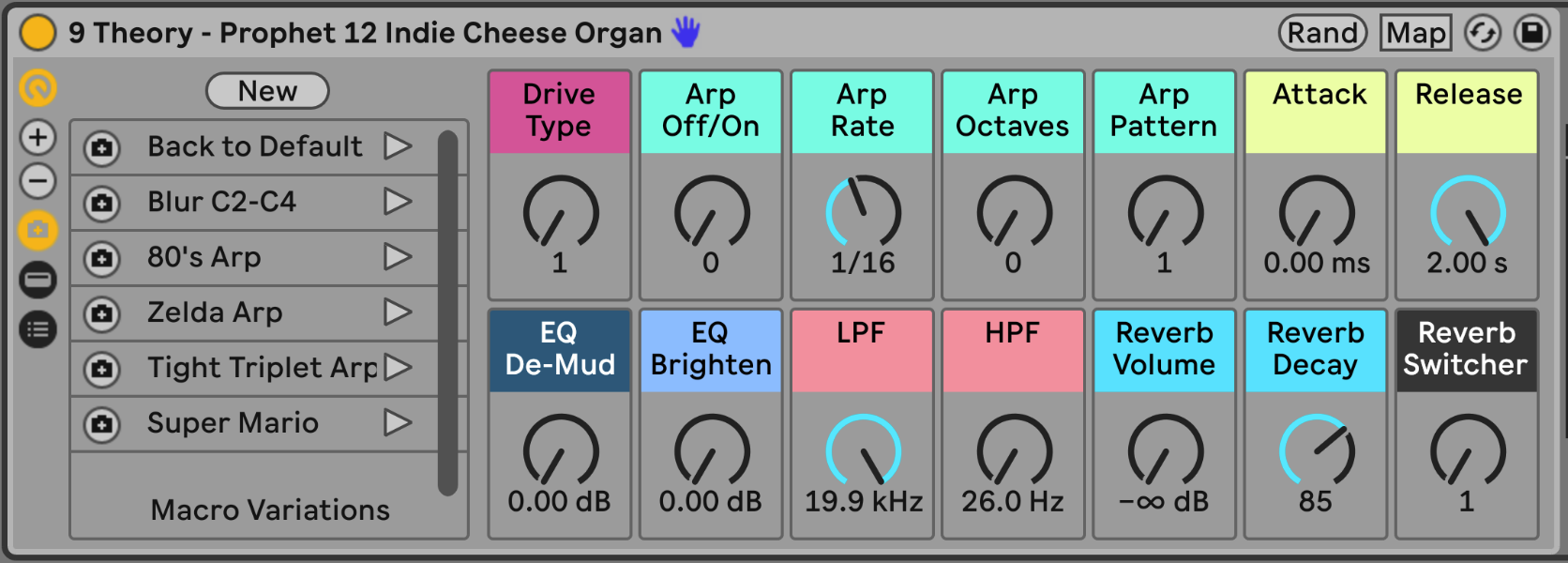Add a macro control with the plus icon
This screenshot has width=1568, height=563.
pos(38,138)
